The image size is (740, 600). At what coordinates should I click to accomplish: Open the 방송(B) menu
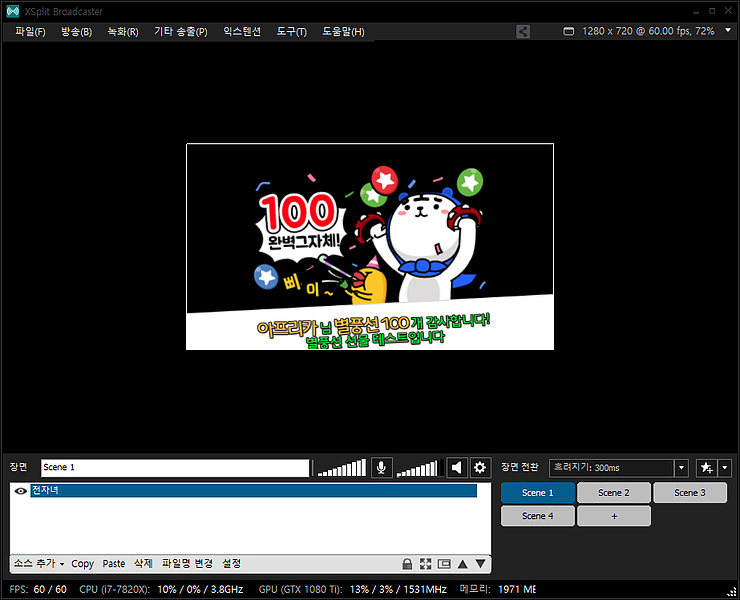click(76, 32)
